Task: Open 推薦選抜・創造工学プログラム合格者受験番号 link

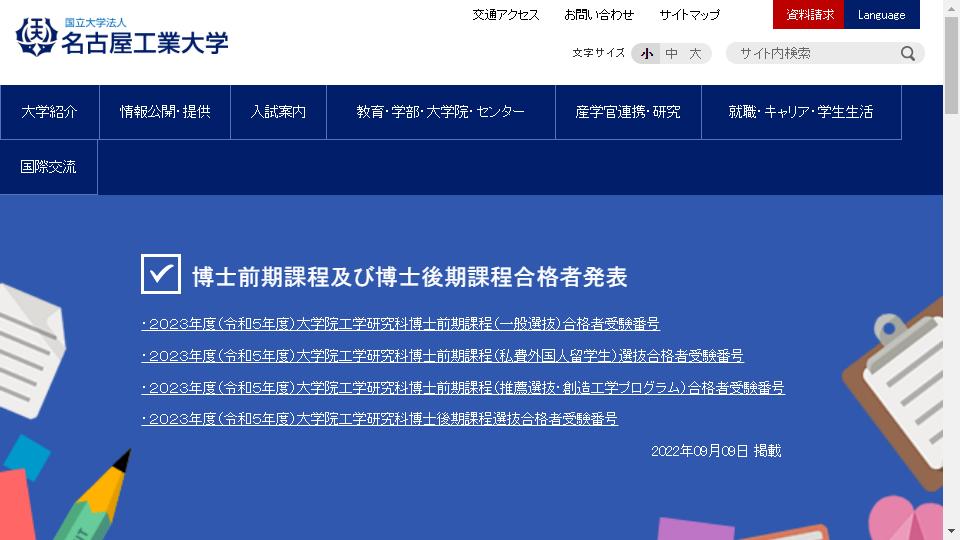Action: [463, 388]
